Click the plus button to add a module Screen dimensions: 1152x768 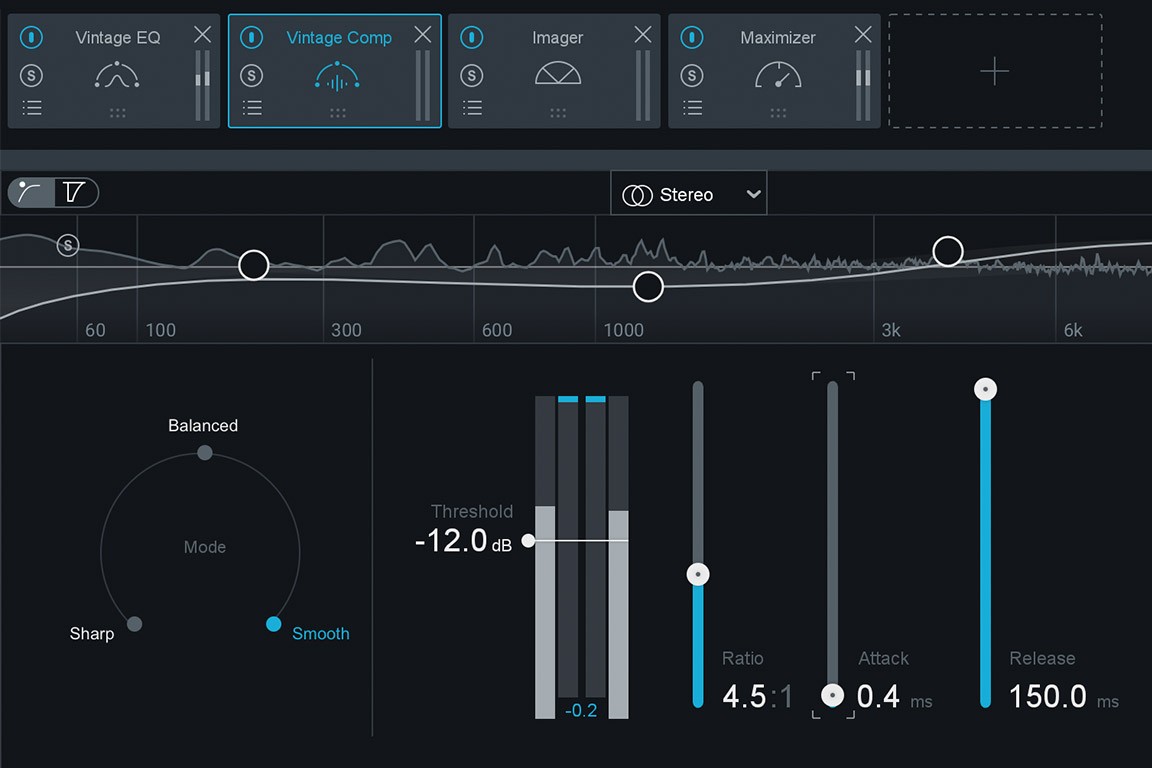(994, 71)
